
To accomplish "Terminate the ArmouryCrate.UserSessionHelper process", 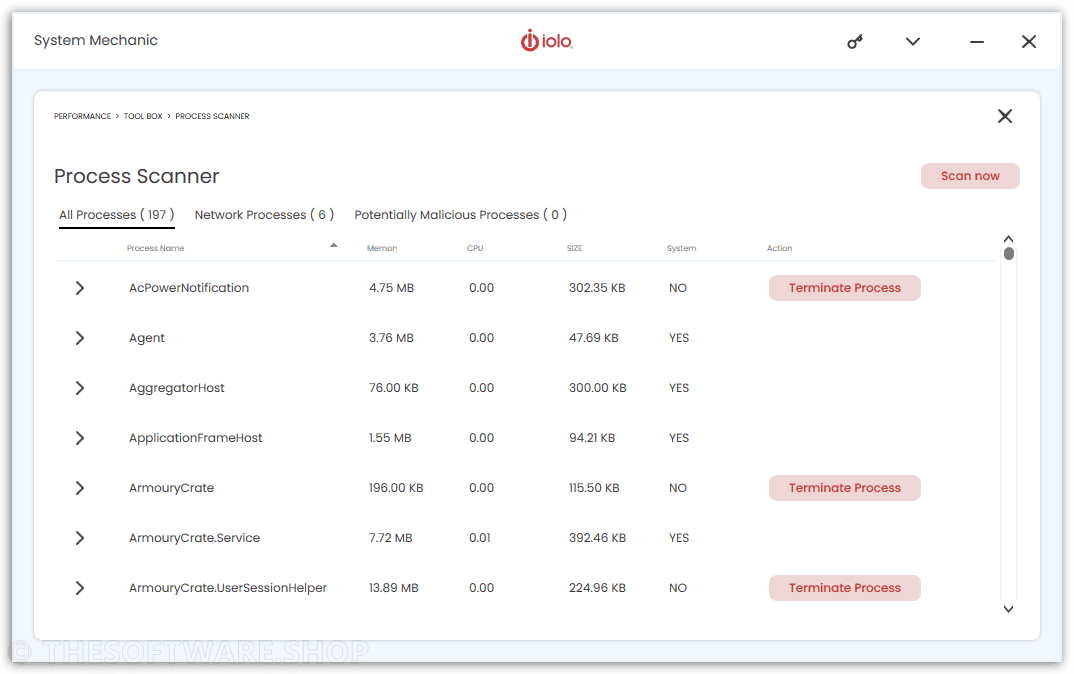I will click(x=845, y=588).
